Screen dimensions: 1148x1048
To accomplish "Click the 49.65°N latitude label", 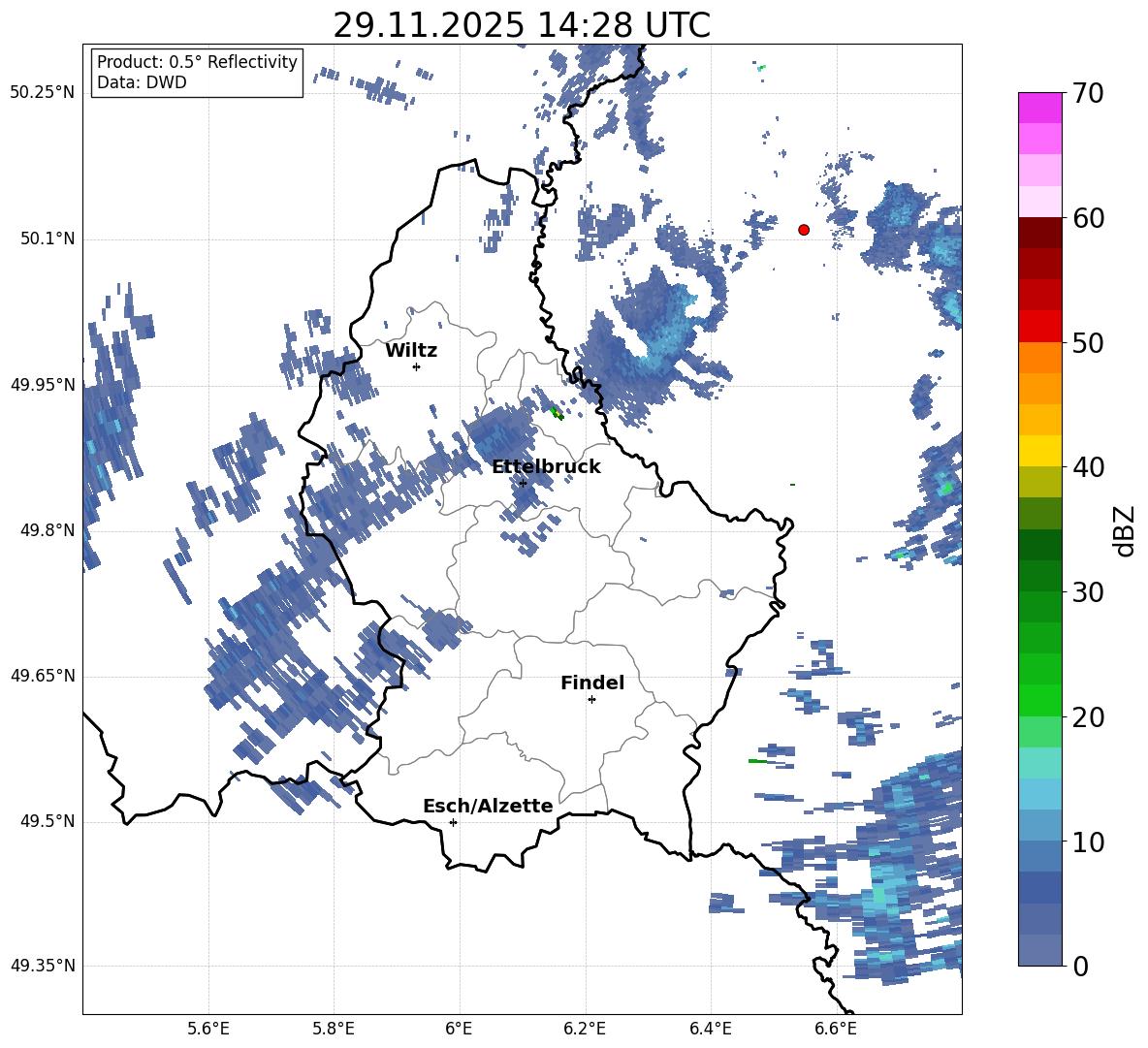I will [43, 676].
